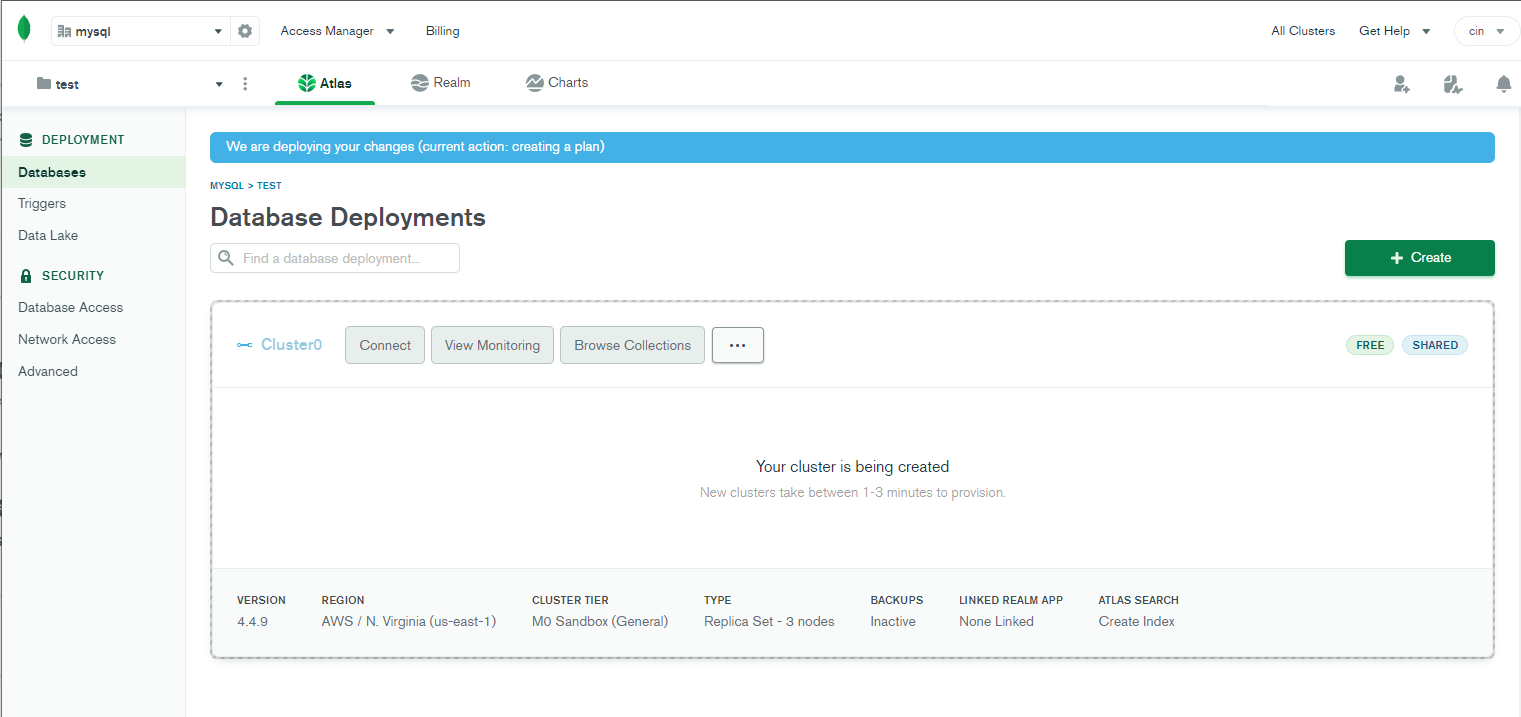The height and width of the screenshot is (717, 1521).
Task: Click the invite user icon
Action: click(x=1401, y=84)
